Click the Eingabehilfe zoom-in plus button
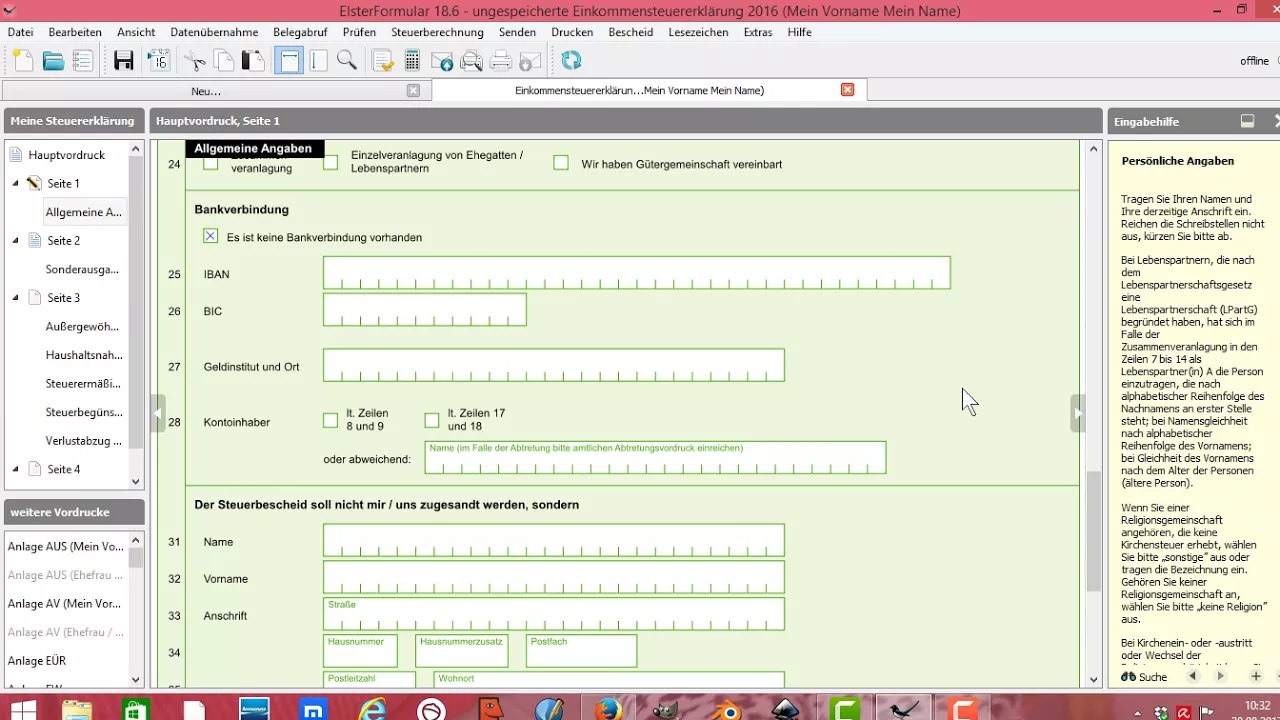 [x=1256, y=677]
